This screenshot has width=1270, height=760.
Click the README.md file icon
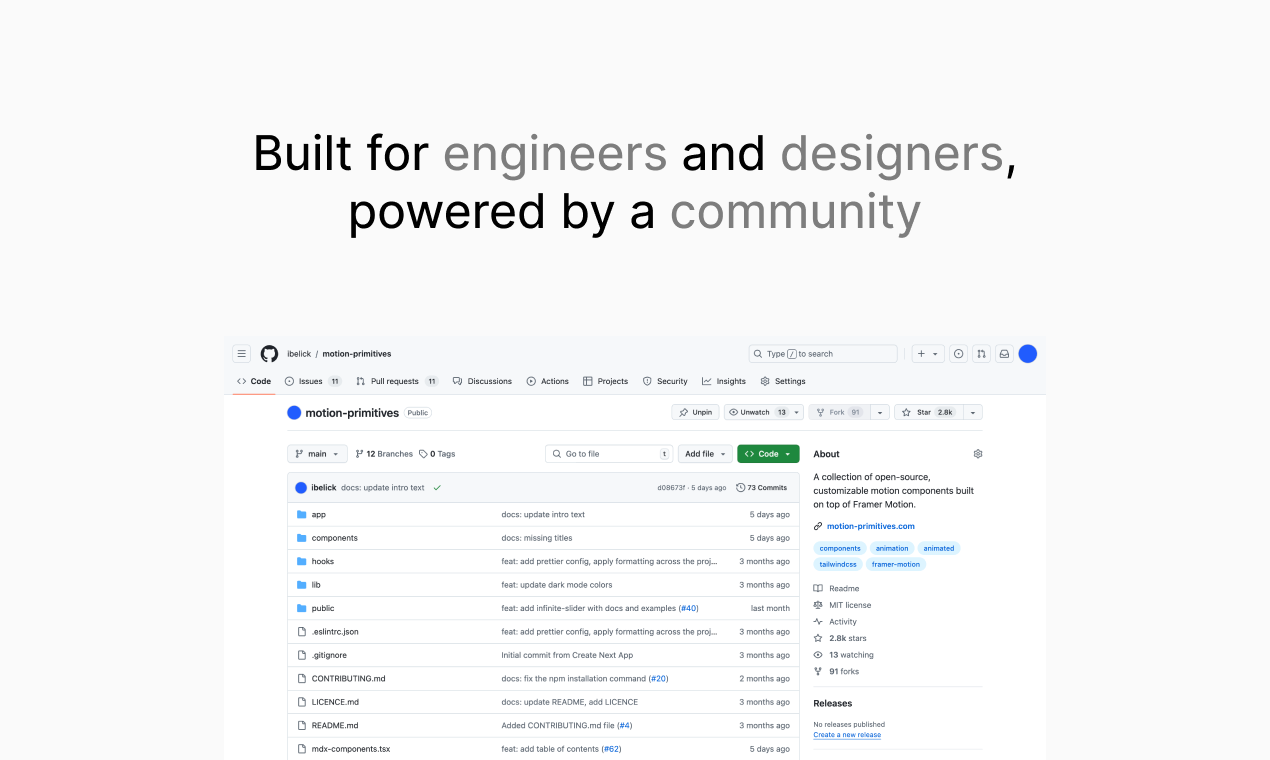click(x=301, y=725)
